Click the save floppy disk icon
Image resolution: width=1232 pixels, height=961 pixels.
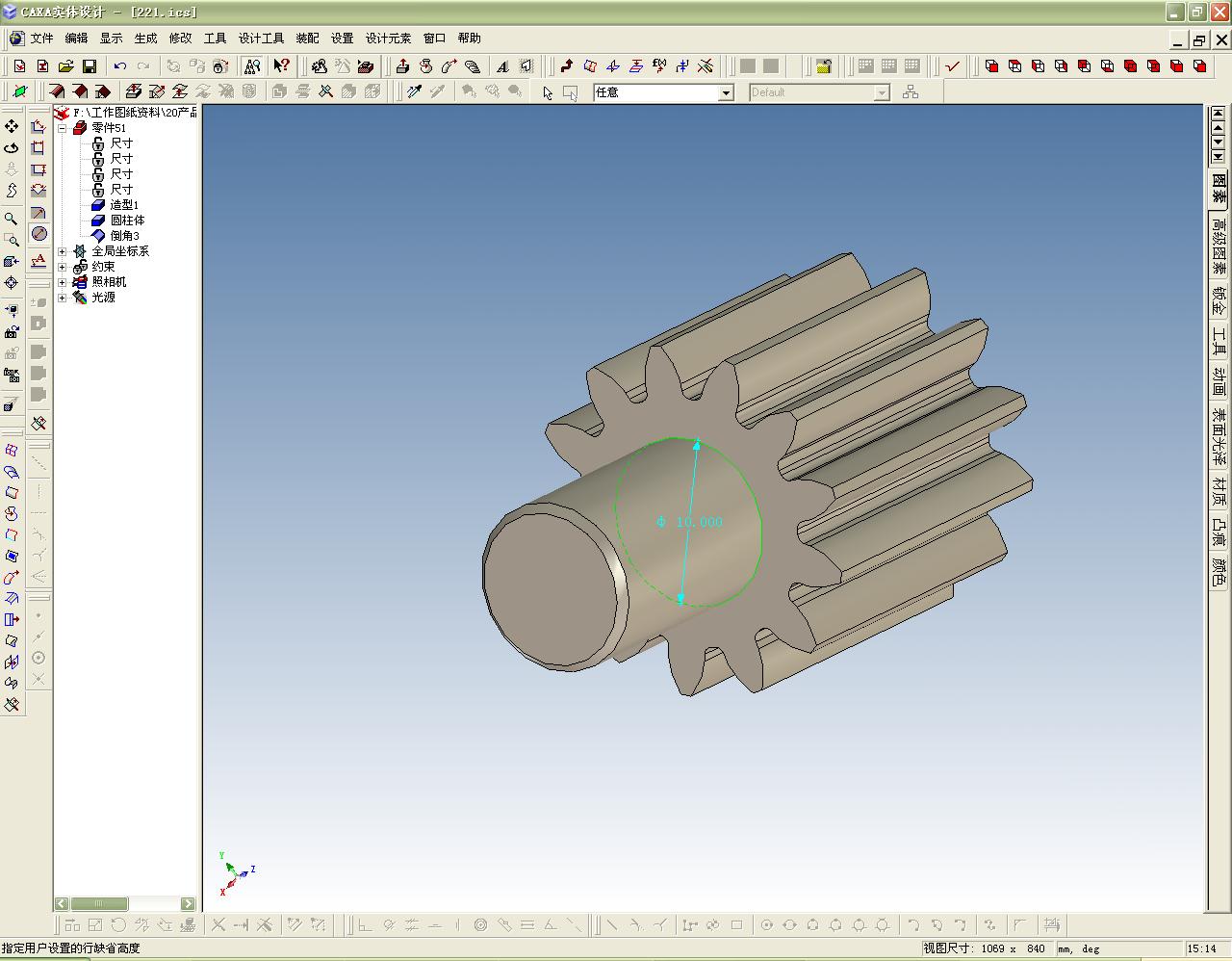point(89,66)
